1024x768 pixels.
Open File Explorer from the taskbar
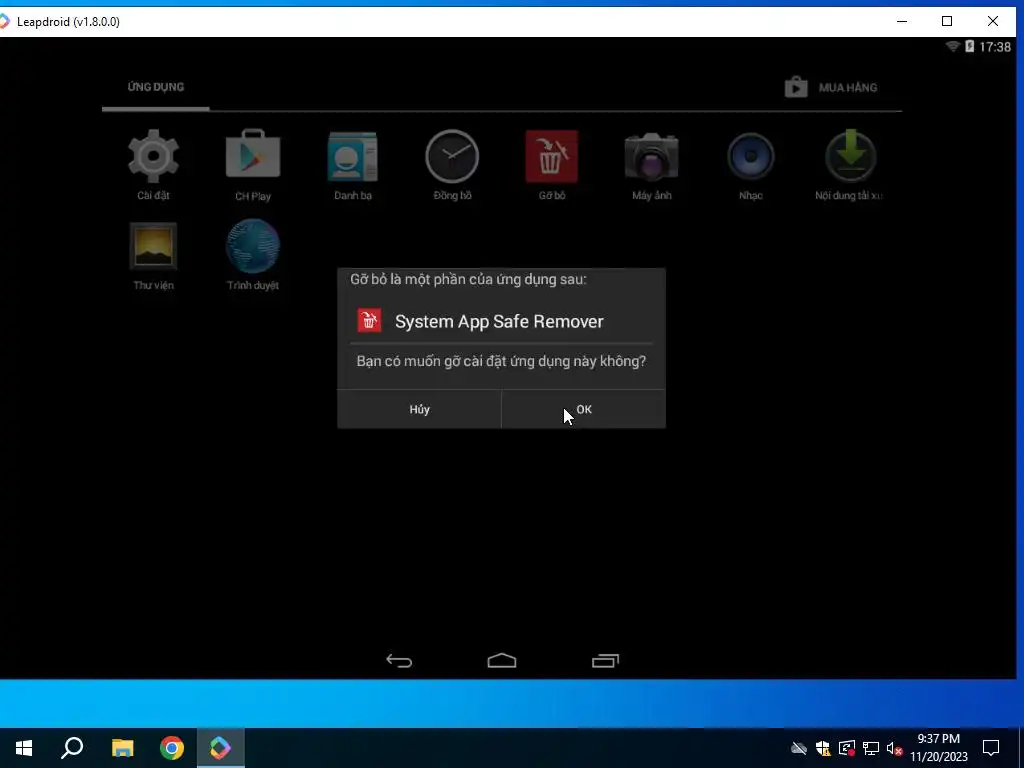122,748
